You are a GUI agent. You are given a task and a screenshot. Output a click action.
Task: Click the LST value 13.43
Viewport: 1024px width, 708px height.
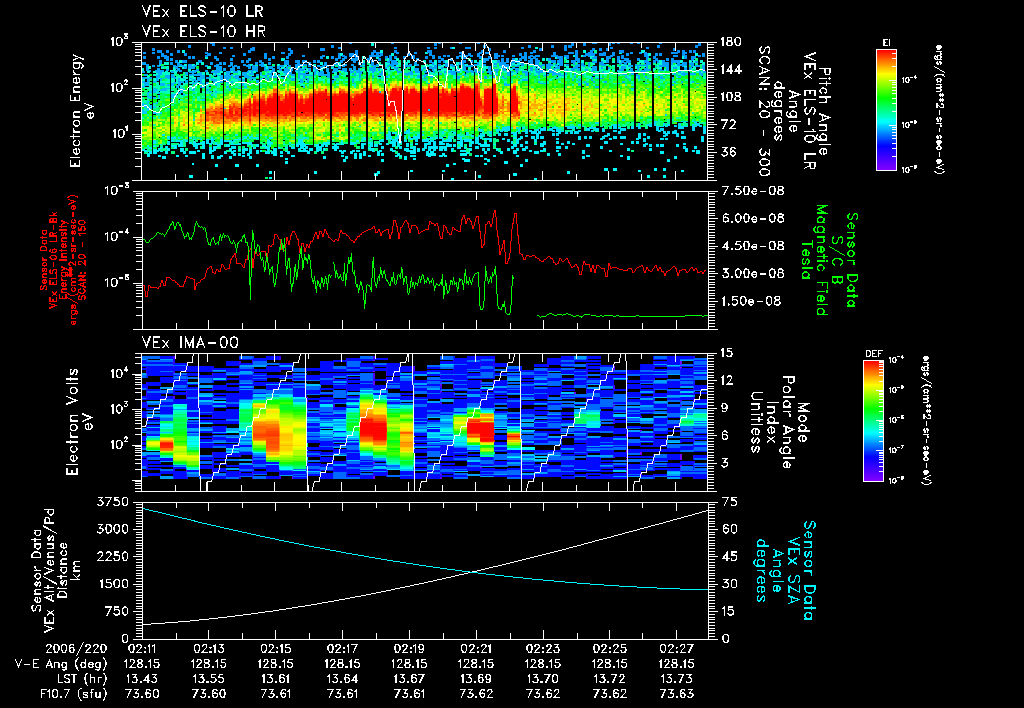[x=142, y=679]
